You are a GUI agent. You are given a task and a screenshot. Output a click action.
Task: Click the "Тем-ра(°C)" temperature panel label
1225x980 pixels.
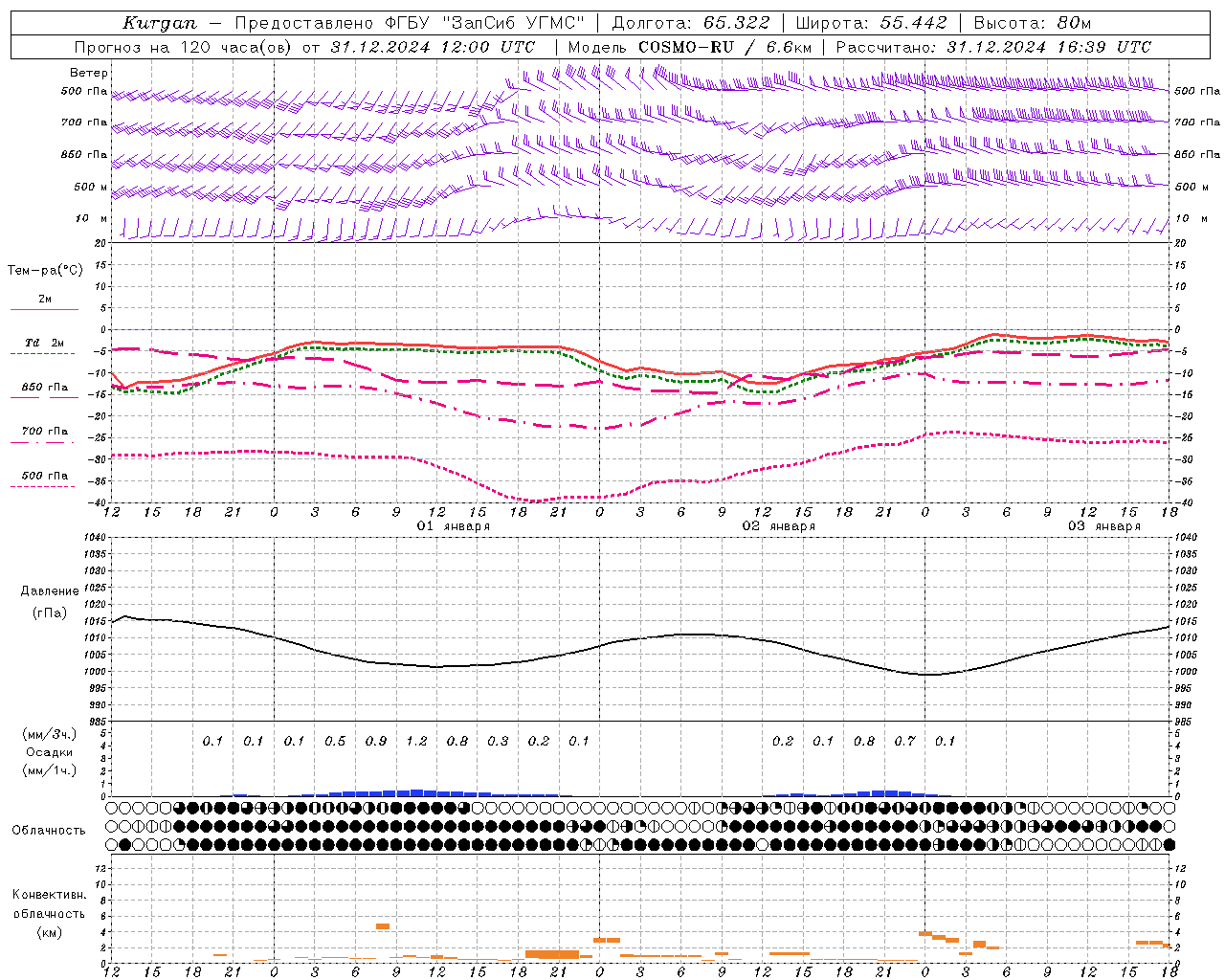coord(45,271)
